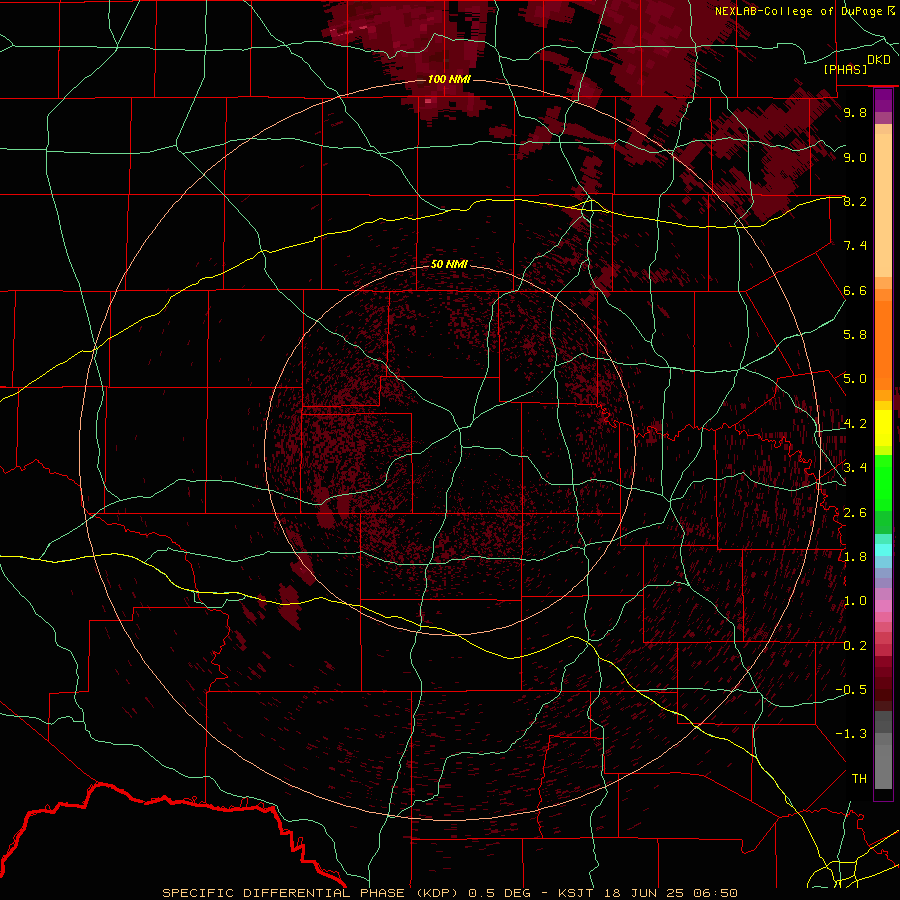Screen dimensions: 900x900
Task: Click the 2.6 color scale value
Action: point(855,513)
